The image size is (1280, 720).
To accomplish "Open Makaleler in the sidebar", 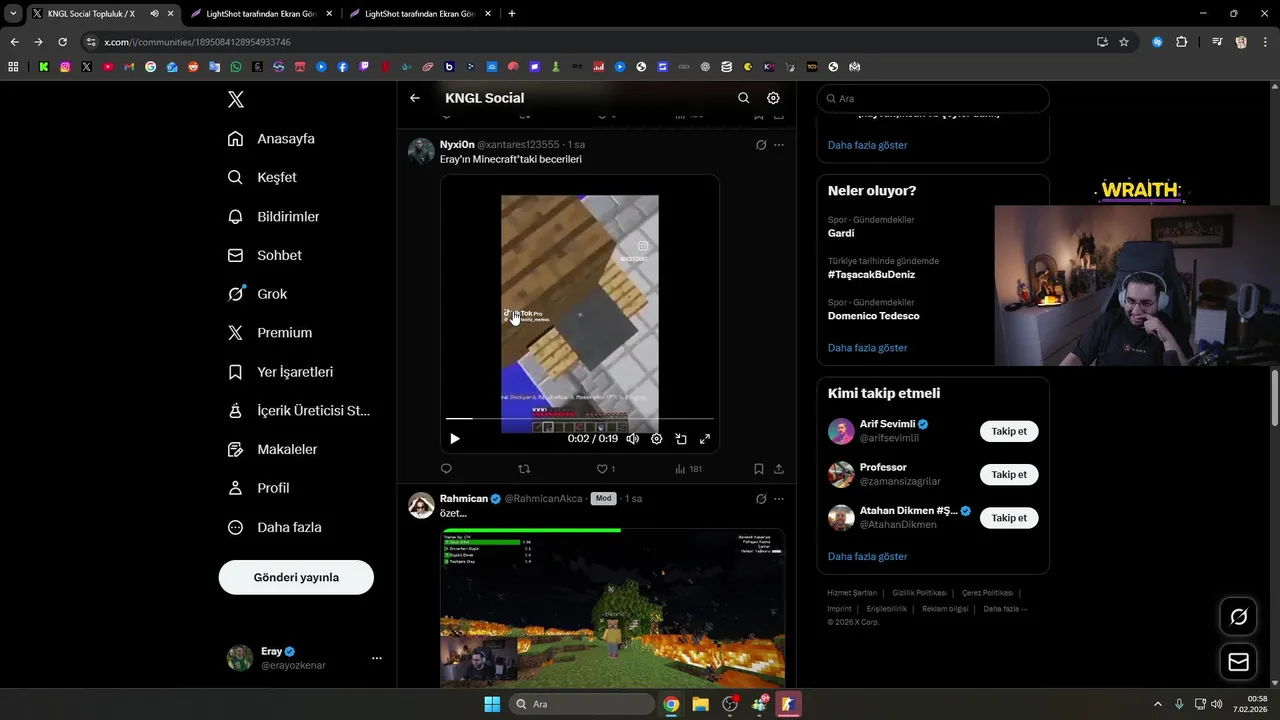I will pos(272,449).
